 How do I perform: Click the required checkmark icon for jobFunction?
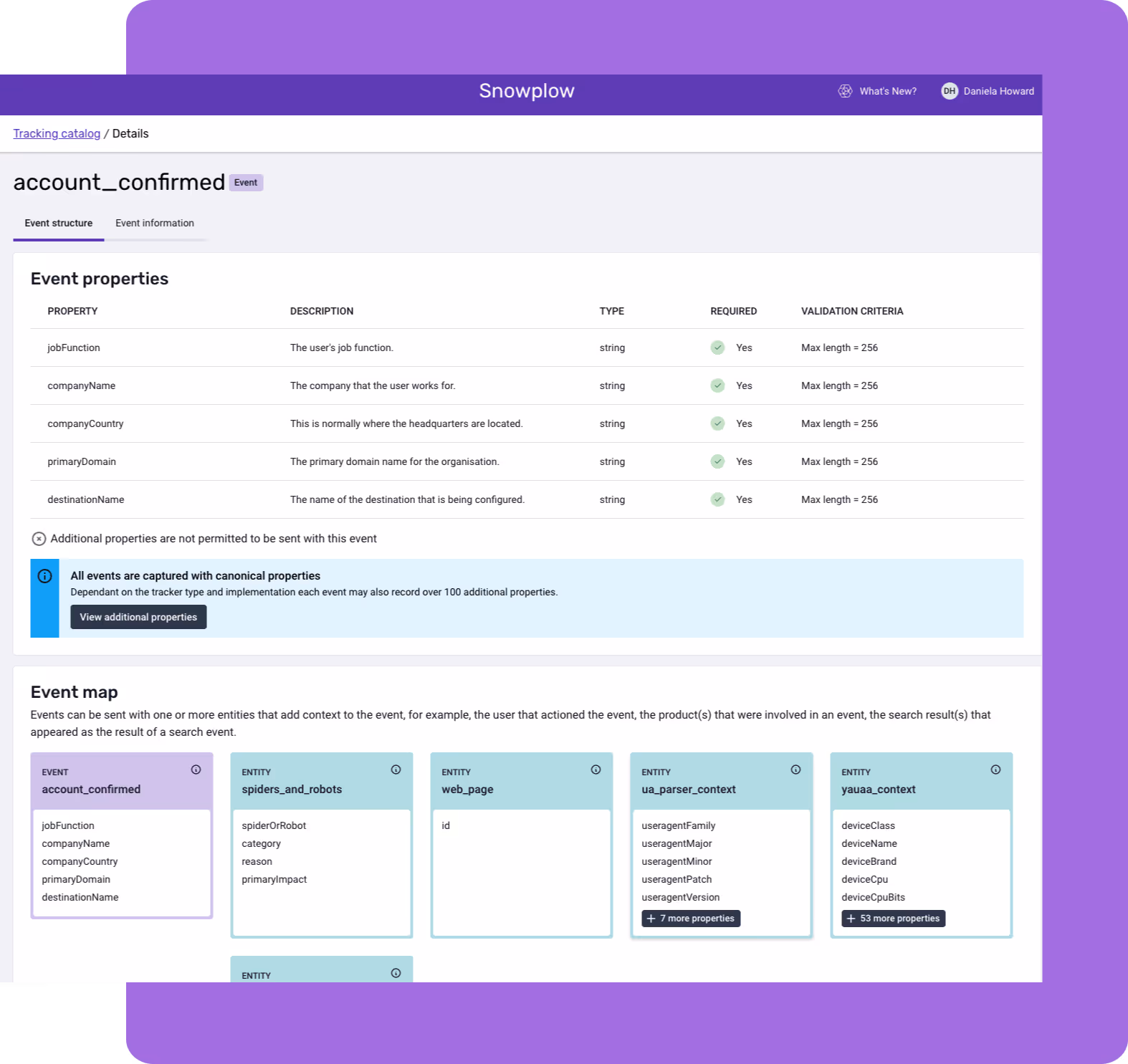(x=717, y=348)
